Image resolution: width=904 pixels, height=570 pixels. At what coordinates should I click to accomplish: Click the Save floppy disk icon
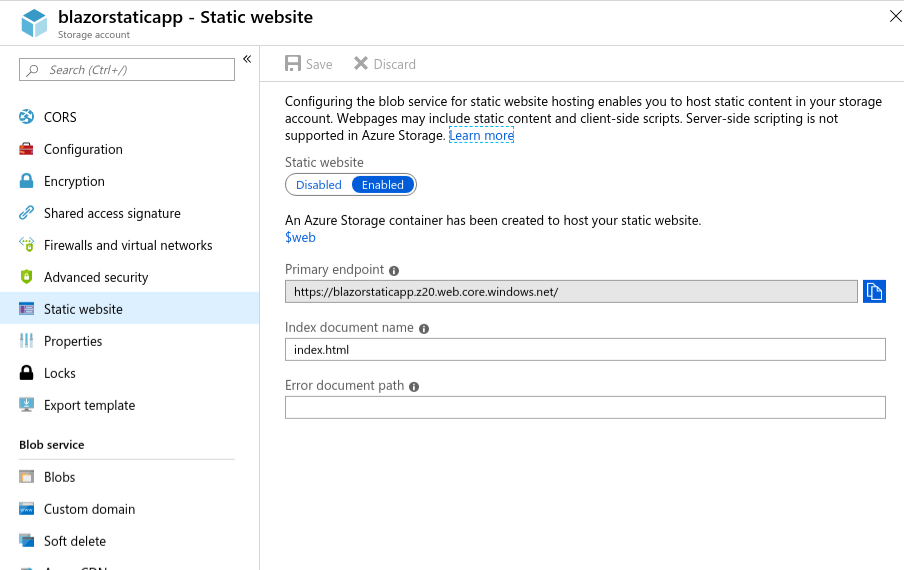click(x=293, y=63)
